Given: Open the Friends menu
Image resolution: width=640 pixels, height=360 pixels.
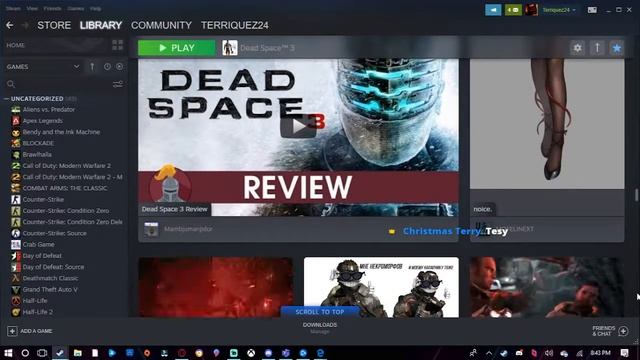Looking at the screenshot, I should tap(52, 8).
